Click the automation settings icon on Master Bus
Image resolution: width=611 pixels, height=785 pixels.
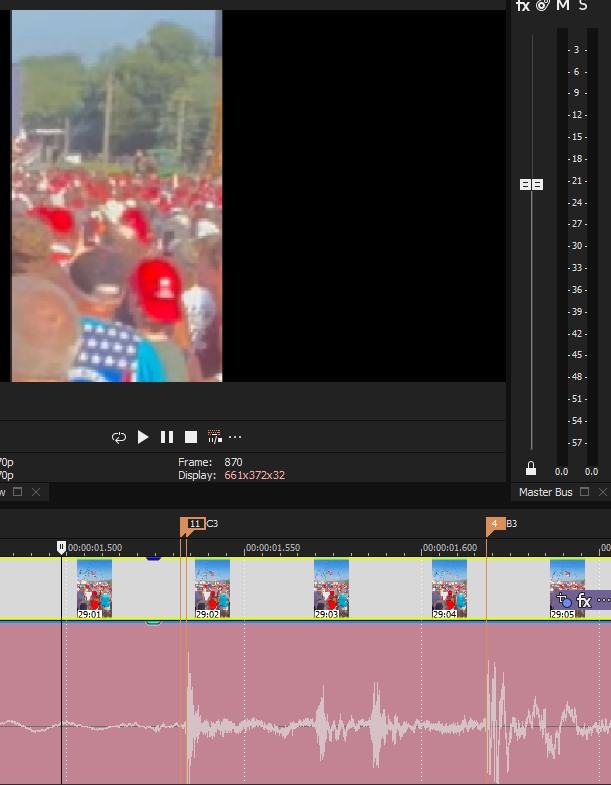pyautogui.click(x=542, y=6)
